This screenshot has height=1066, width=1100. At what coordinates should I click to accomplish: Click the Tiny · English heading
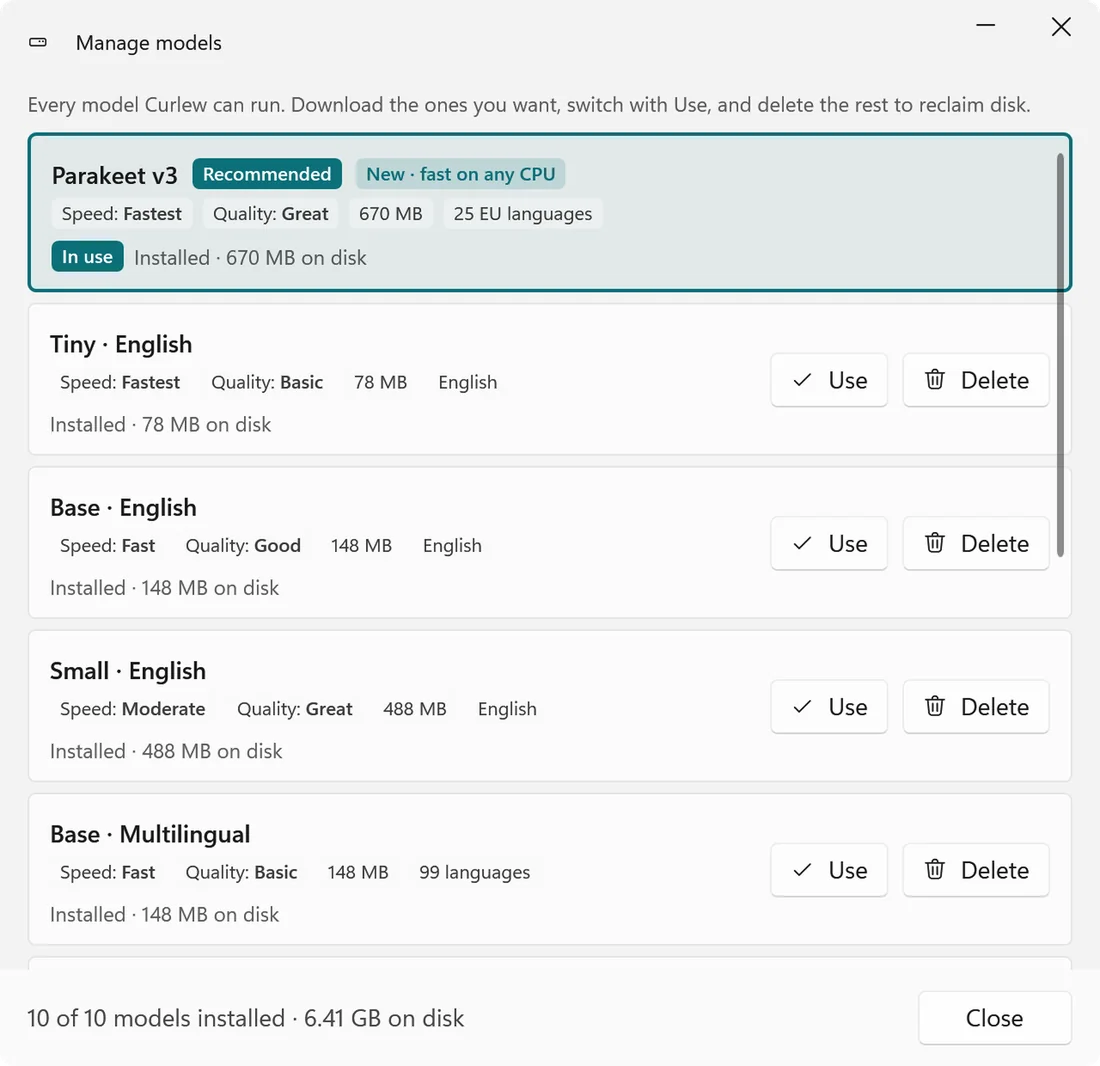pyautogui.click(x=121, y=344)
